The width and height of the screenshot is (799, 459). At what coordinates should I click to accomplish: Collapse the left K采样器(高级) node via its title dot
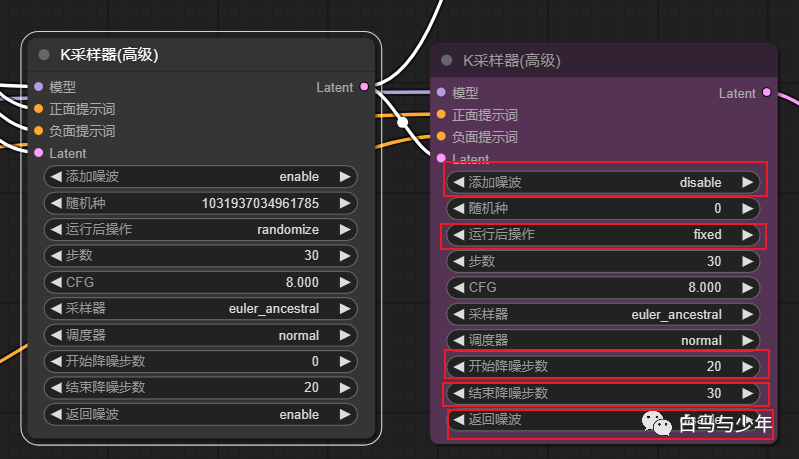[44, 55]
